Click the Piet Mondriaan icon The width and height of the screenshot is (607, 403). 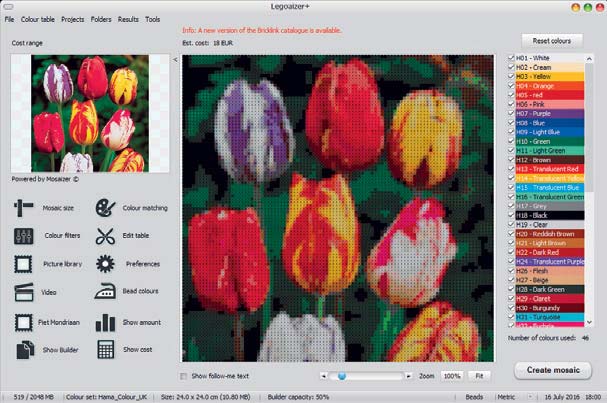tap(23, 322)
